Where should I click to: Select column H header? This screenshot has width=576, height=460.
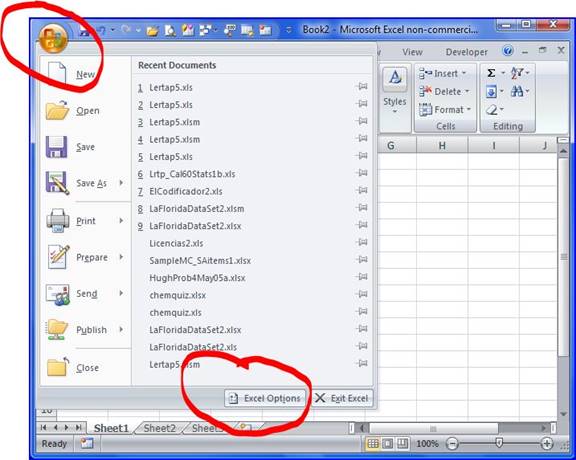click(442, 145)
